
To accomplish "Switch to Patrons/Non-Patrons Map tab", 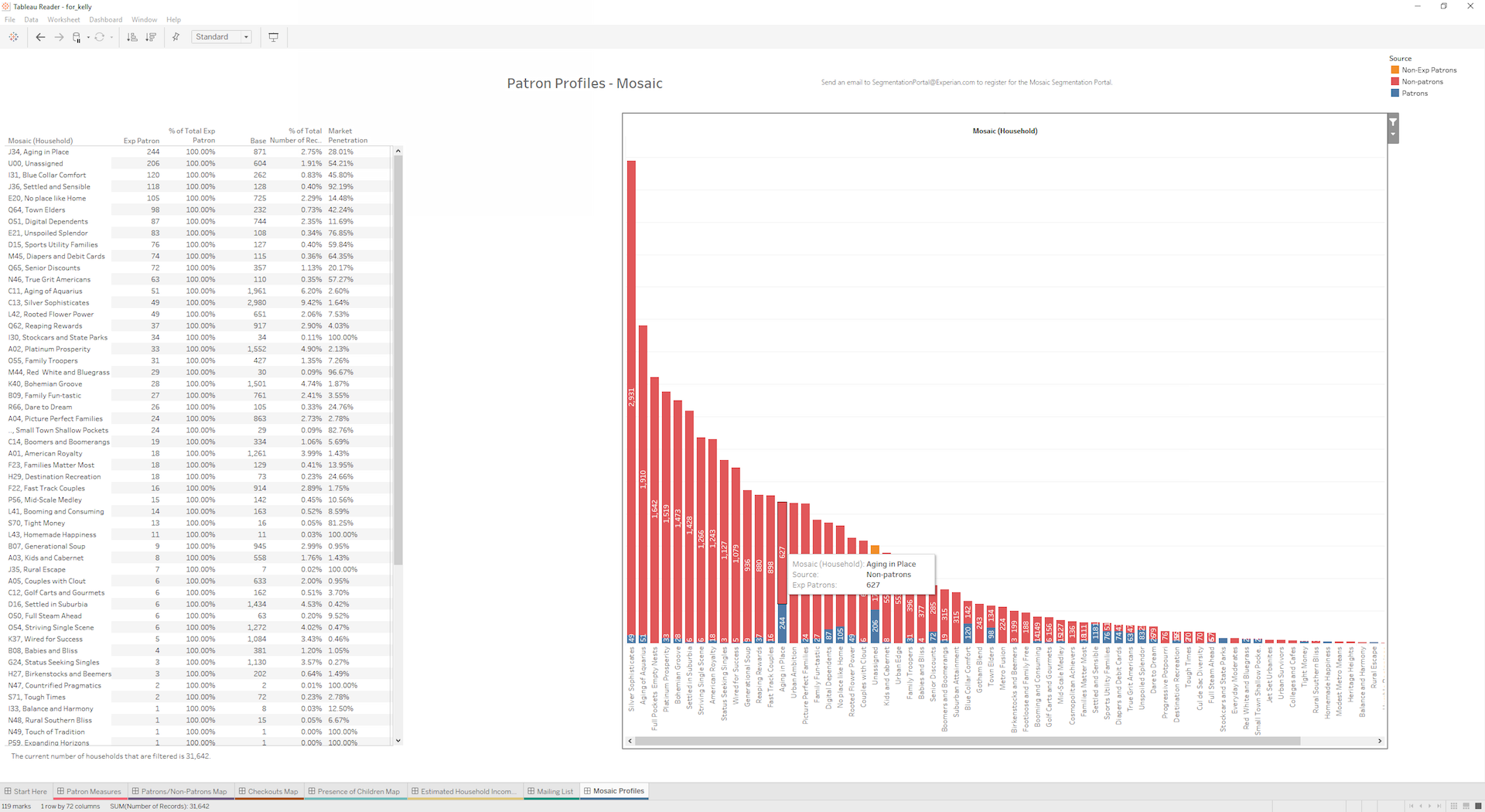I will click(x=179, y=791).
